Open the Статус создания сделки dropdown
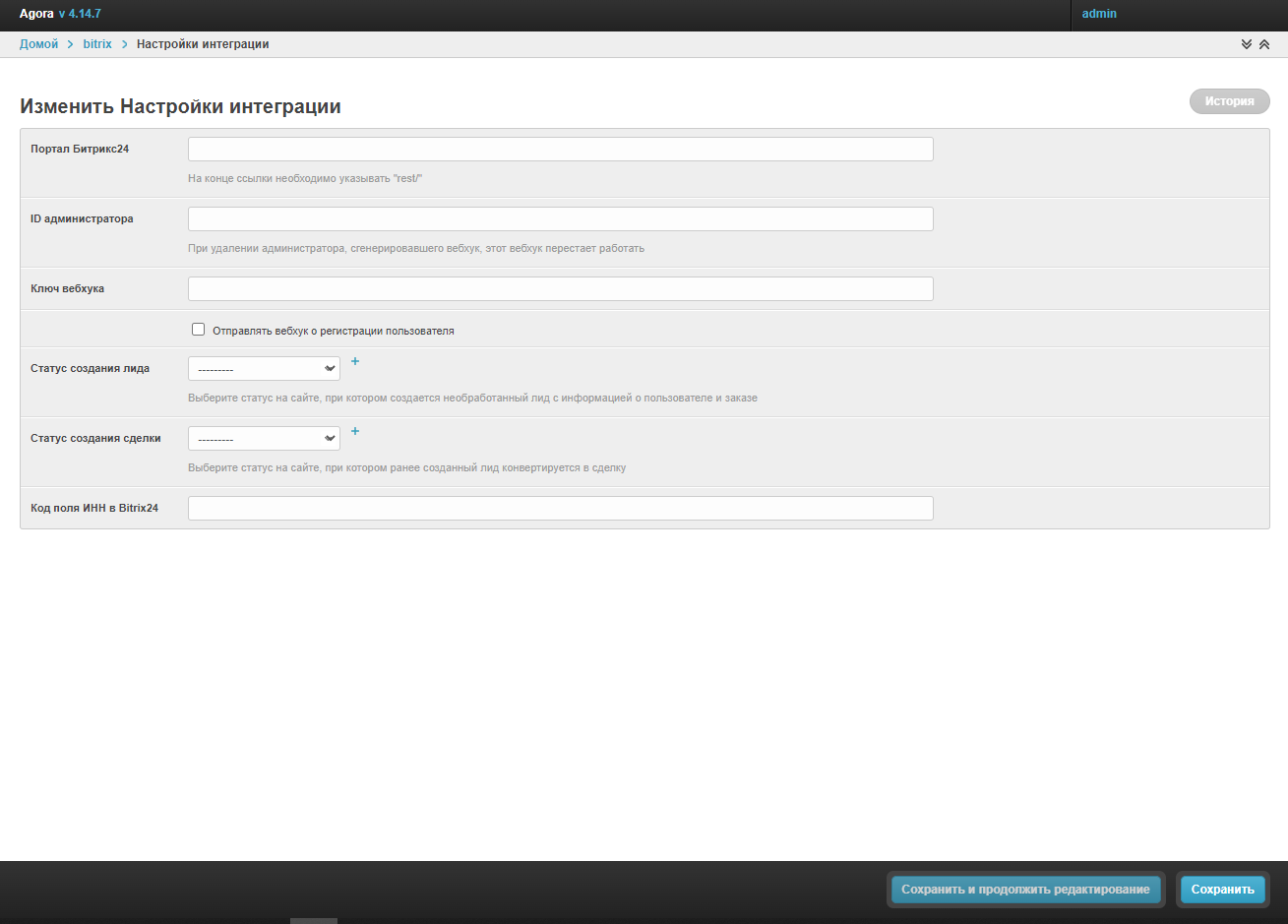 [x=264, y=439]
